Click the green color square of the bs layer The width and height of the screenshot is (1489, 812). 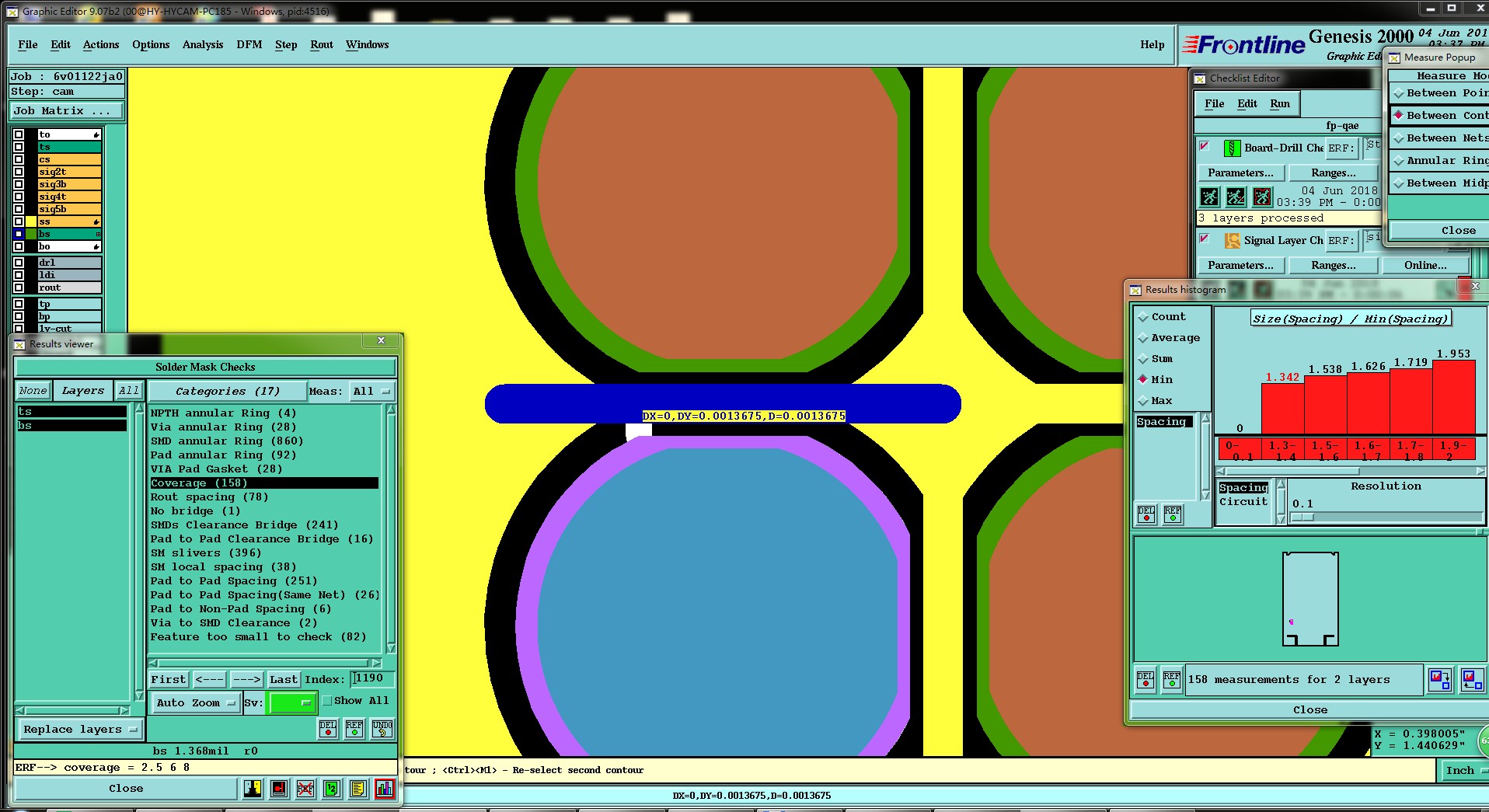pos(31,234)
